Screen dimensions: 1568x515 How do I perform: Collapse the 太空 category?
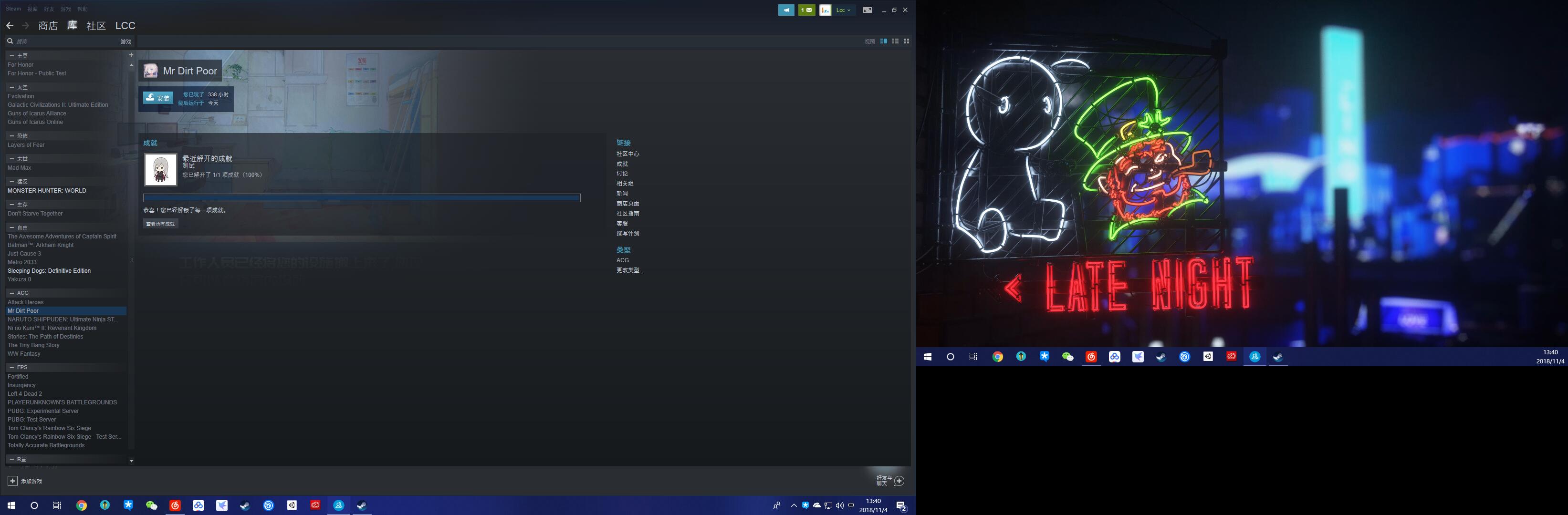pyautogui.click(x=12, y=88)
